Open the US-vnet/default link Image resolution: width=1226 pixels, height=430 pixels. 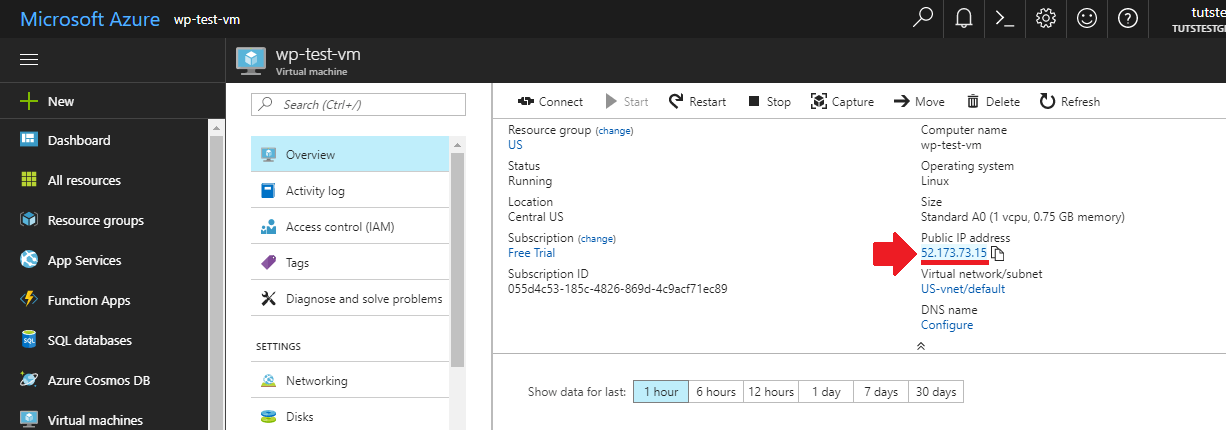pyautogui.click(x=963, y=289)
